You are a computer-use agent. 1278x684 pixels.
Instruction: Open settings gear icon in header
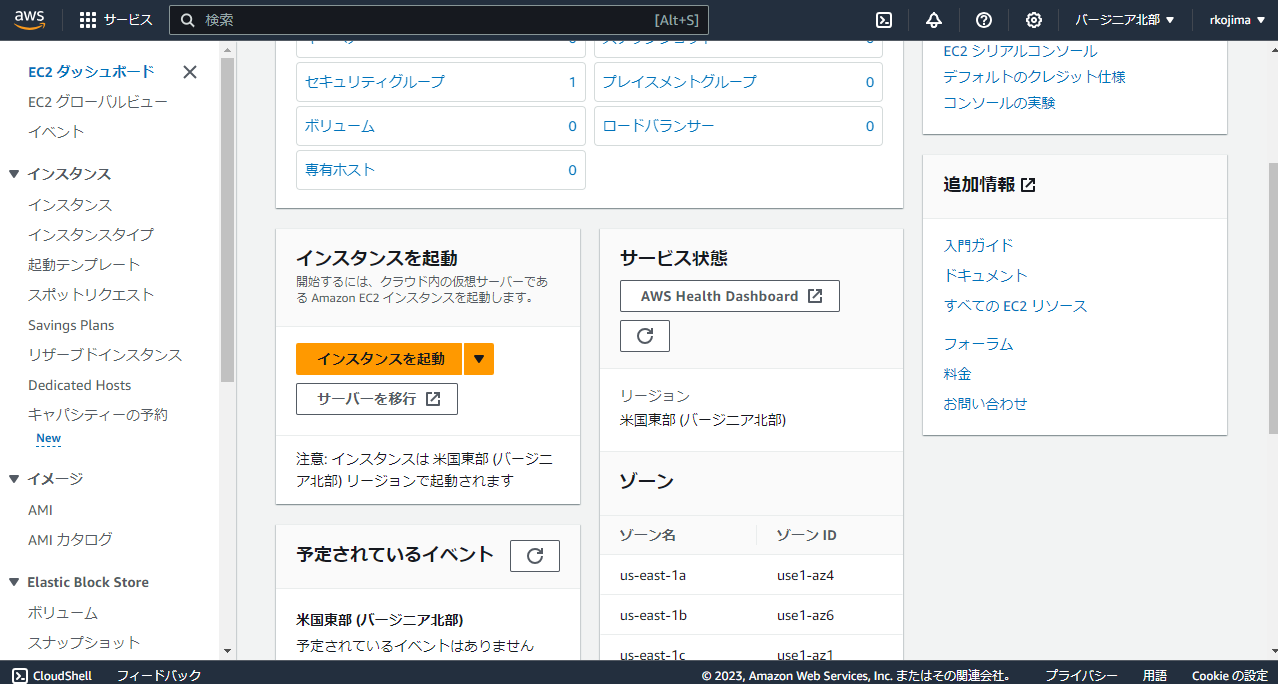click(x=1034, y=20)
